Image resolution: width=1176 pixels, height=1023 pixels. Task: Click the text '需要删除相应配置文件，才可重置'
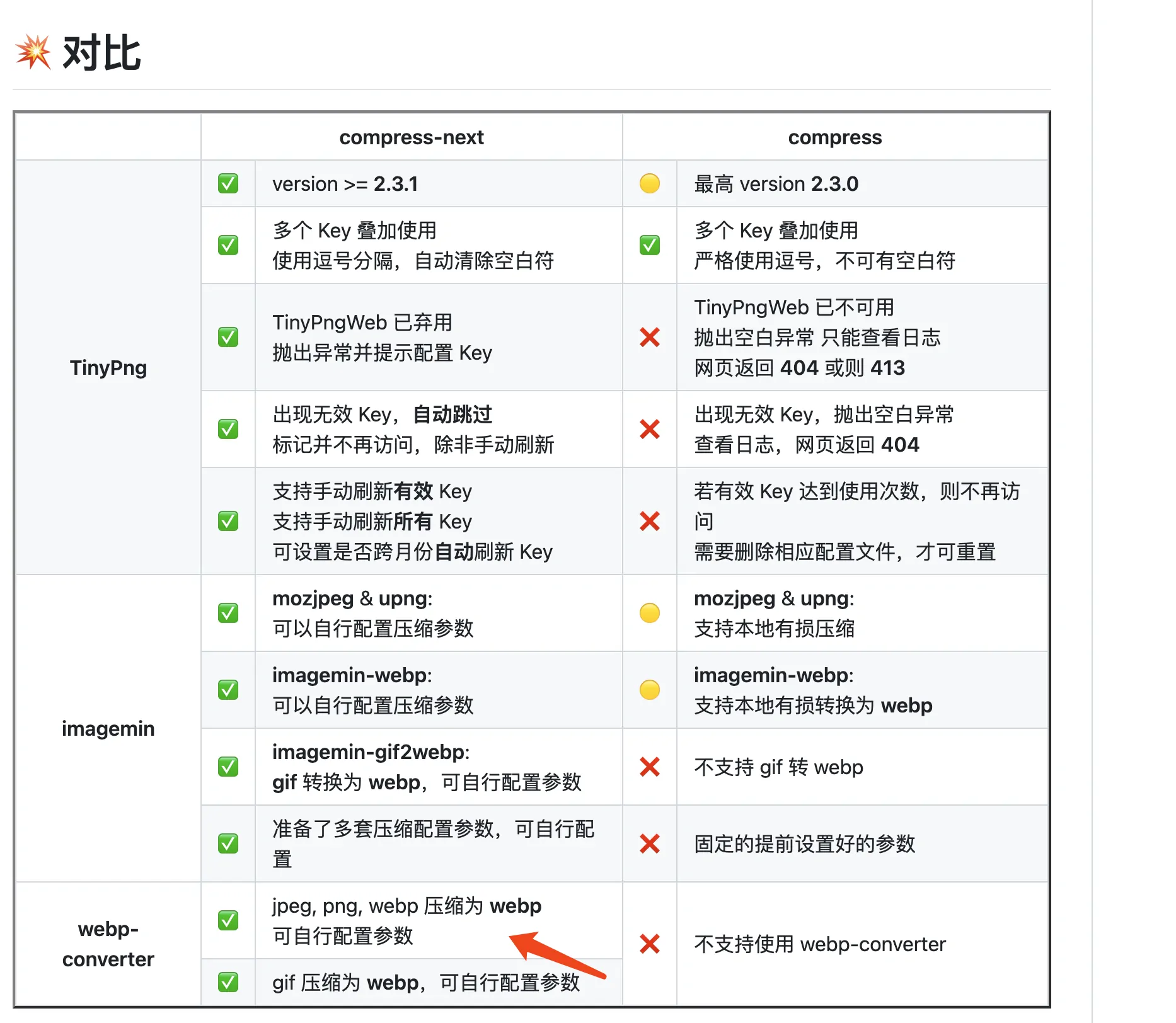[x=845, y=552]
